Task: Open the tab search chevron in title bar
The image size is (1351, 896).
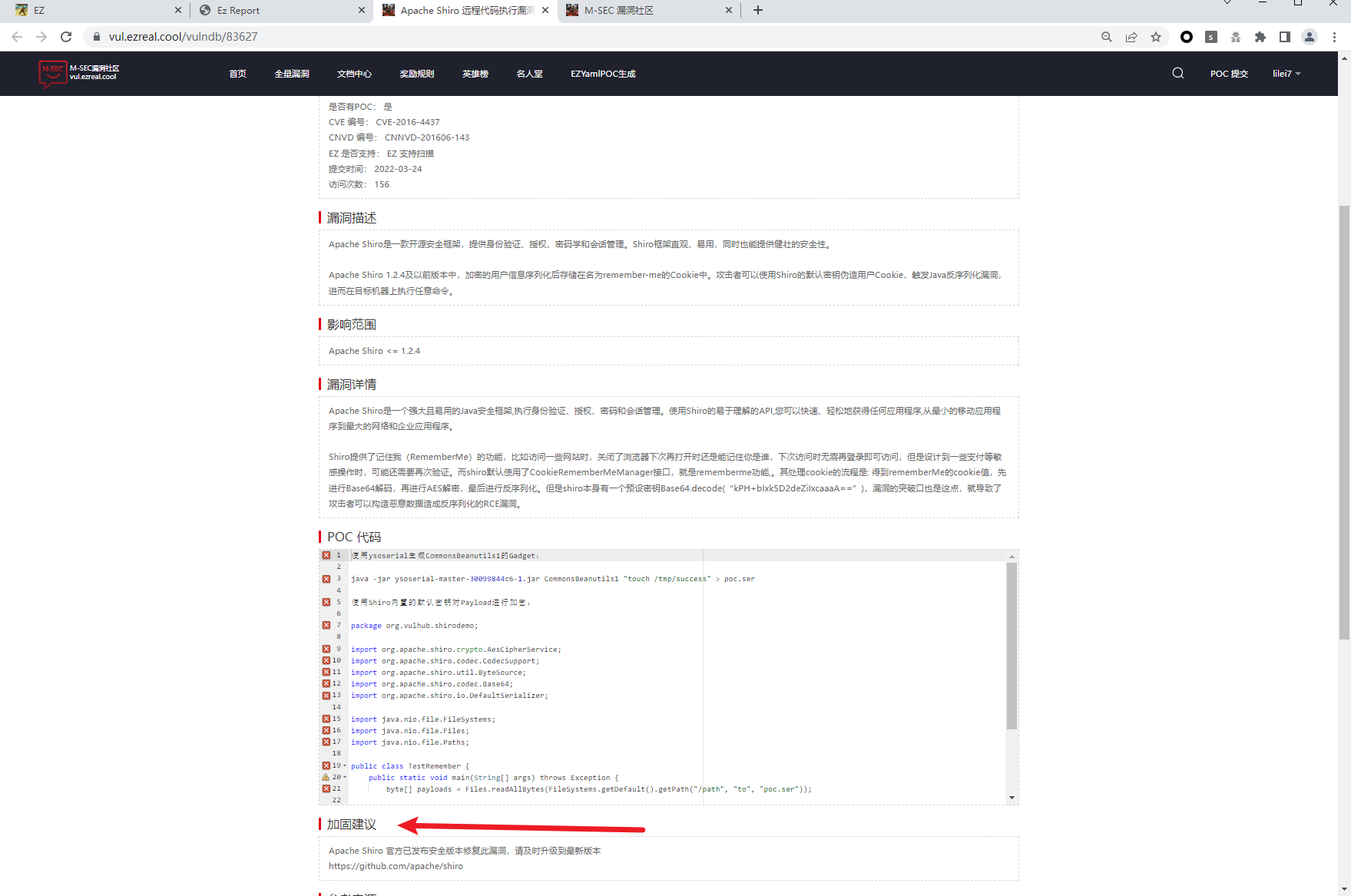Action: pyautogui.click(x=1227, y=3)
